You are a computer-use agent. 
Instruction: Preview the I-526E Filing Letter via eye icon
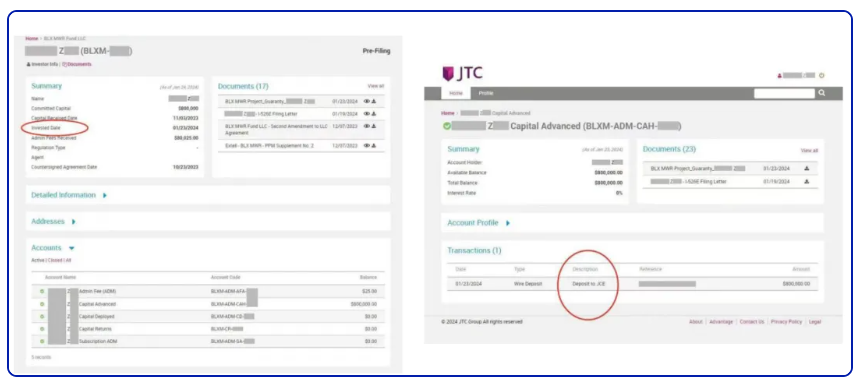367,114
